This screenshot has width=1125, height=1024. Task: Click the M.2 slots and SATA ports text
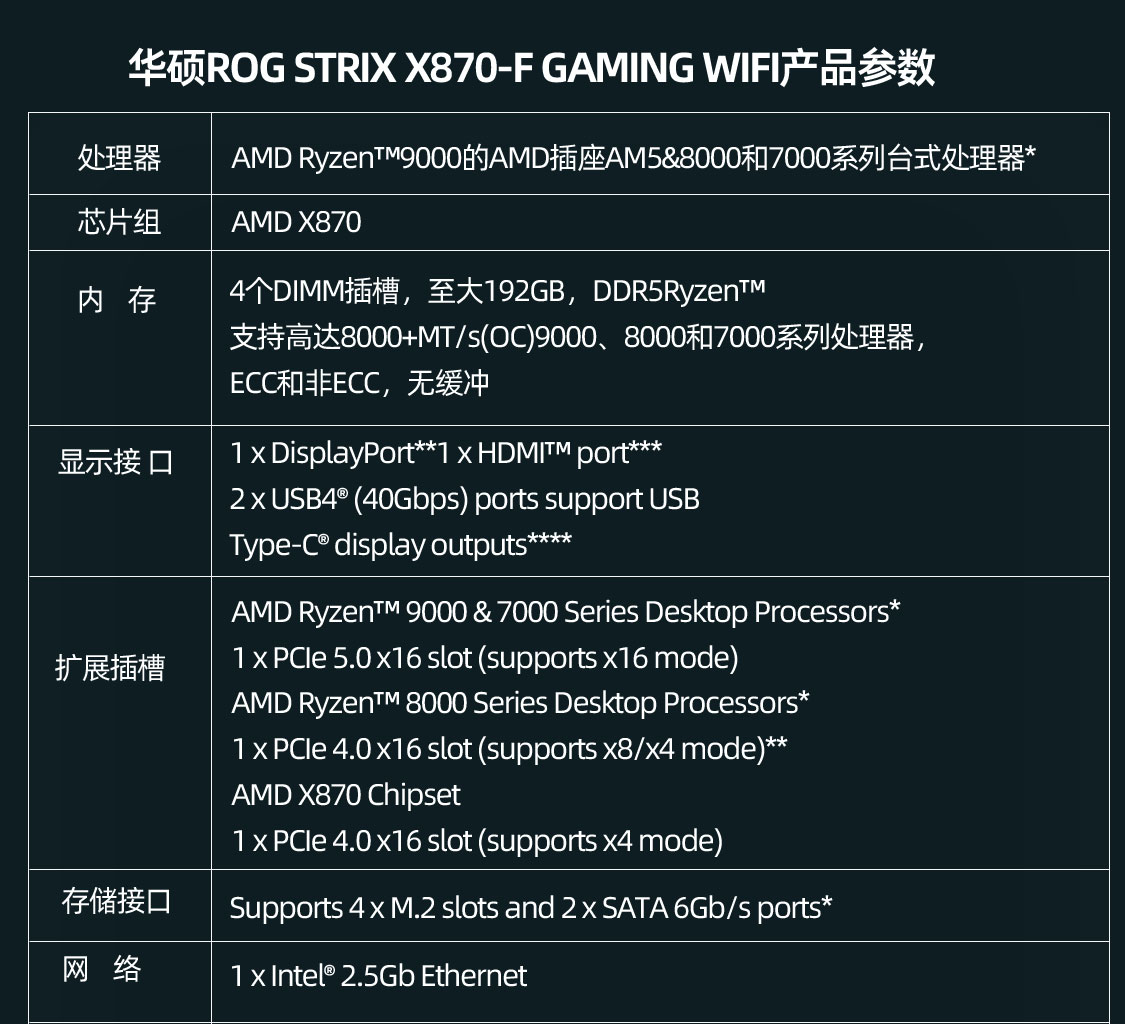point(531,908)
